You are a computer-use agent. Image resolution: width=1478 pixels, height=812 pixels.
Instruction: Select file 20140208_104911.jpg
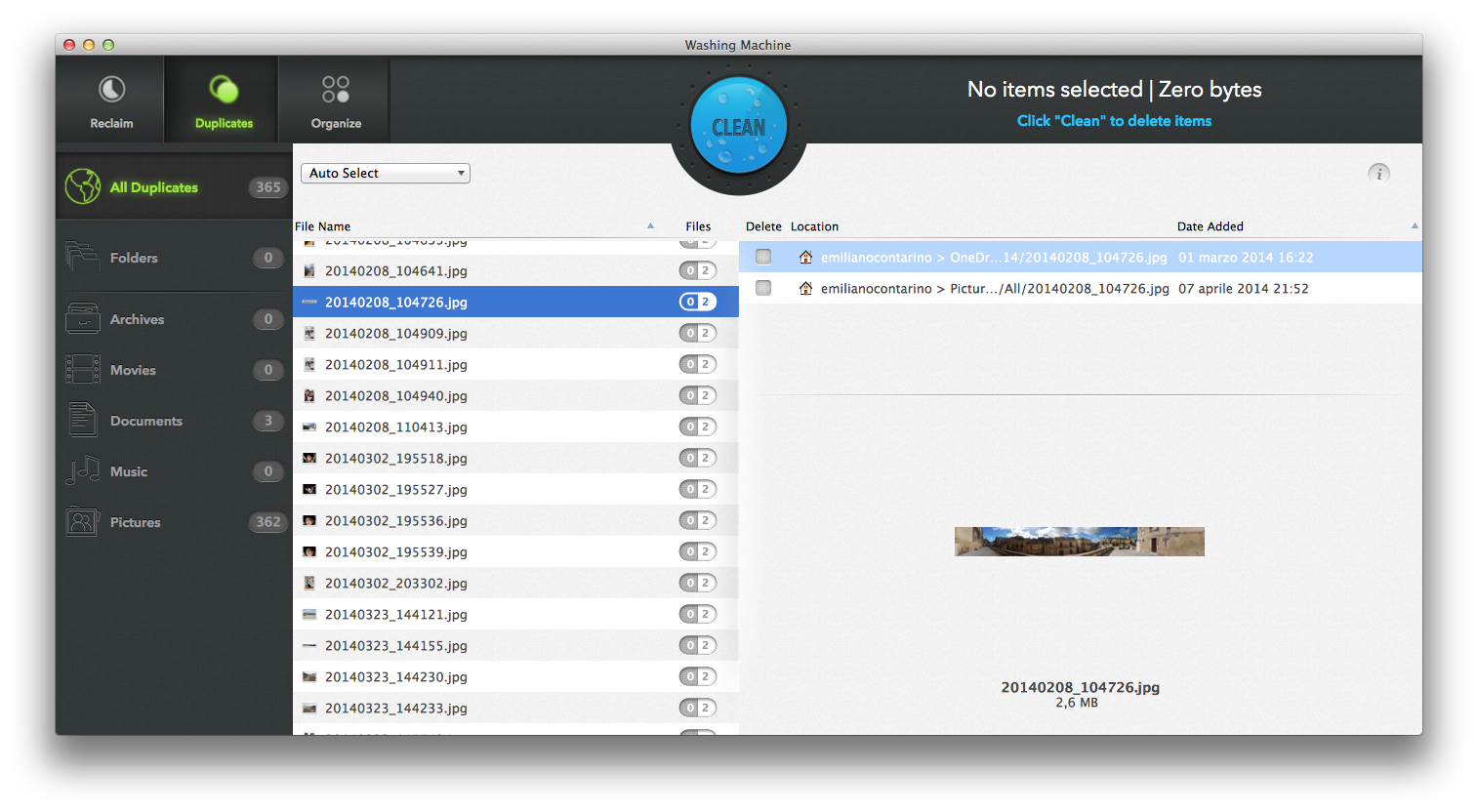tap(515, 364)
